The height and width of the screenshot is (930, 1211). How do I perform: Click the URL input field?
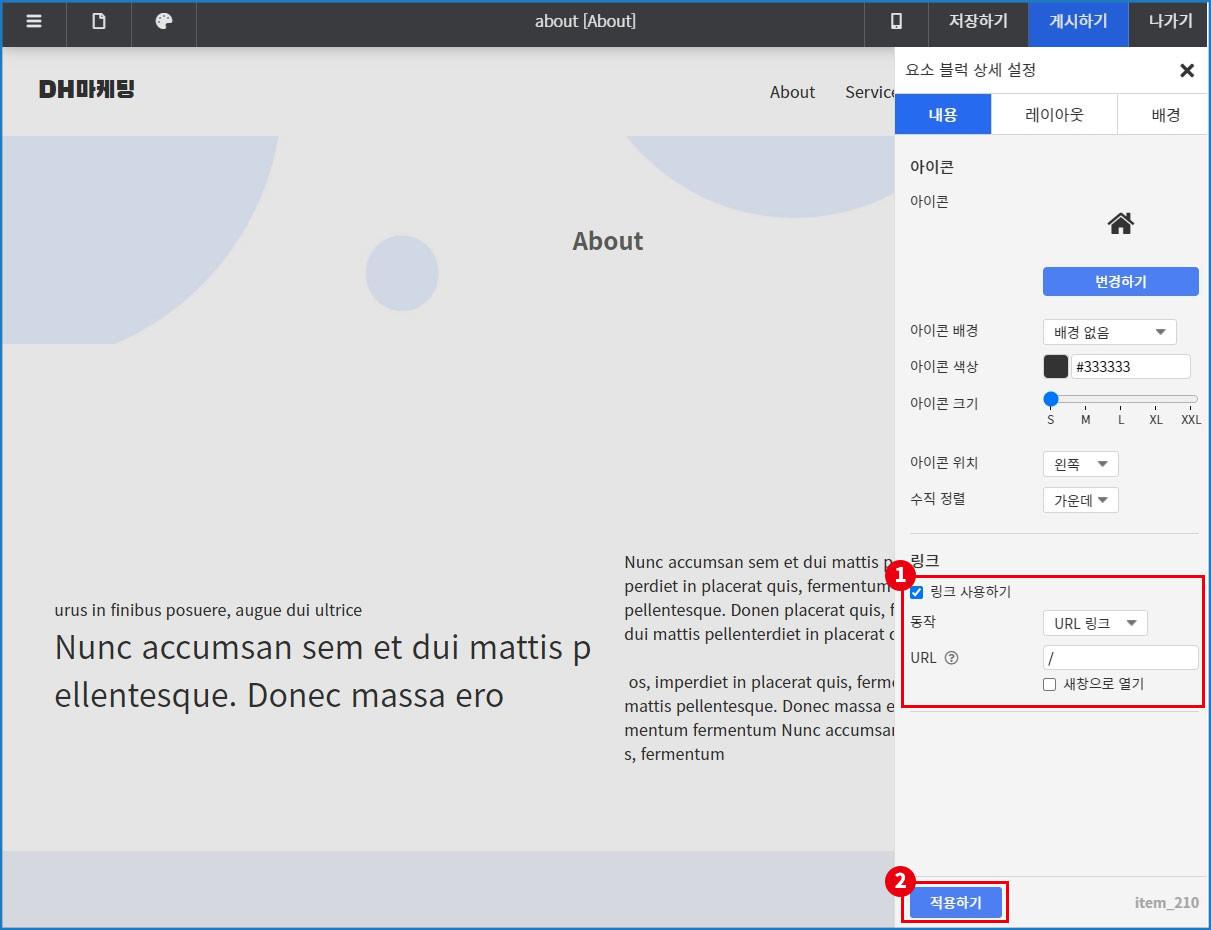(1120, 658)
